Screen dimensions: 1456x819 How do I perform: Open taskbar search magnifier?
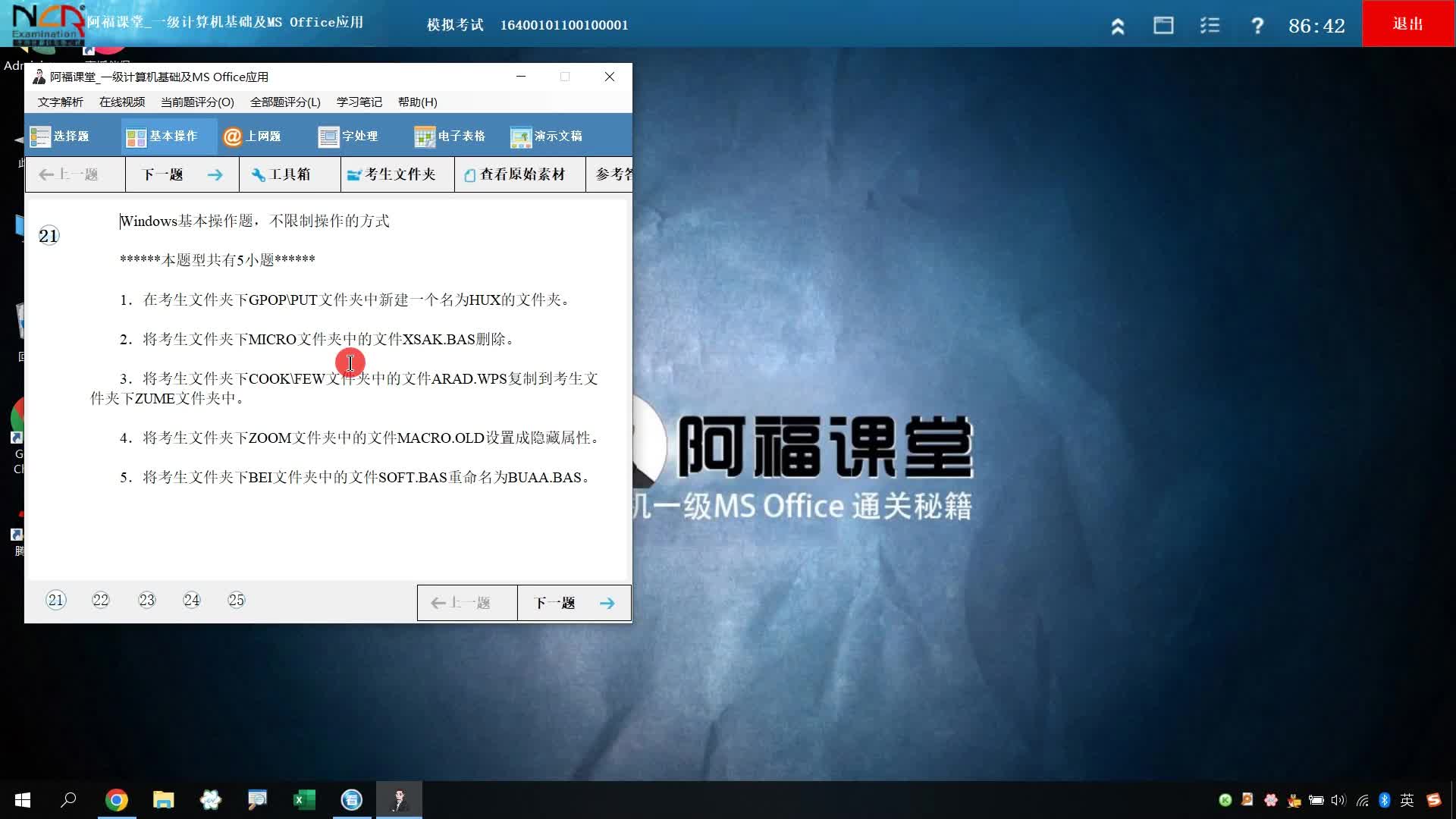point(69,800)
